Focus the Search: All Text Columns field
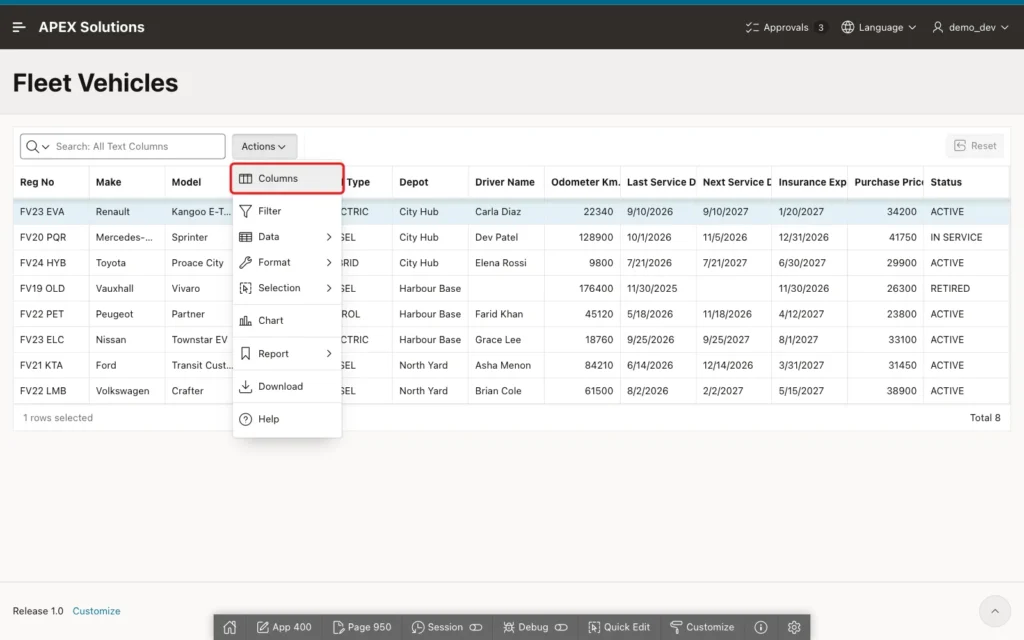Viewport: 1024px width, 640px height. pyautogui.click(x=138, y=146)
